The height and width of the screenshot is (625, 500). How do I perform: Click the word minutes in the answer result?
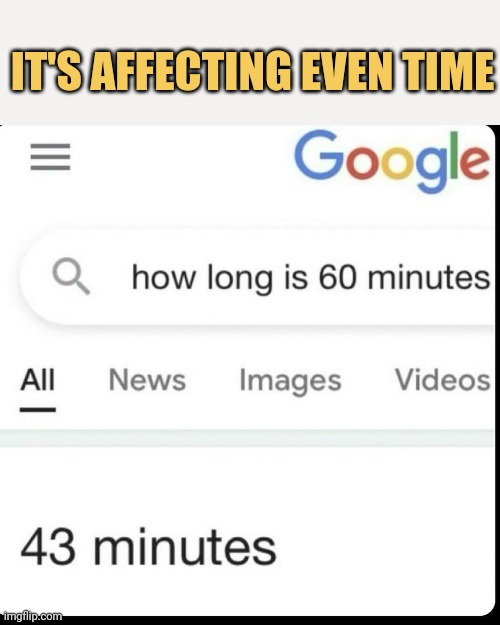point(185,546)
